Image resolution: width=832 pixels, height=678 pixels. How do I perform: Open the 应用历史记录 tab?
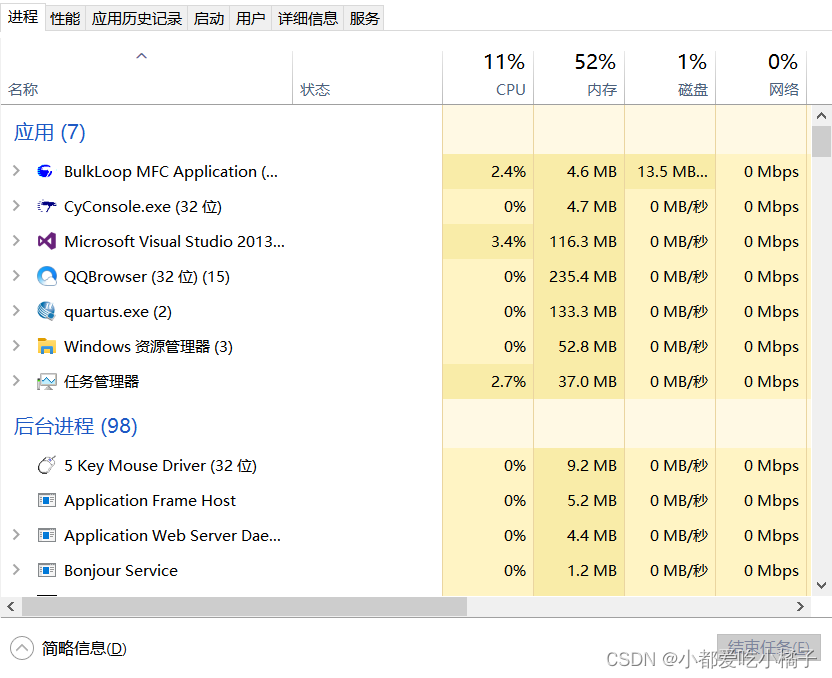[x=136, y=19]
